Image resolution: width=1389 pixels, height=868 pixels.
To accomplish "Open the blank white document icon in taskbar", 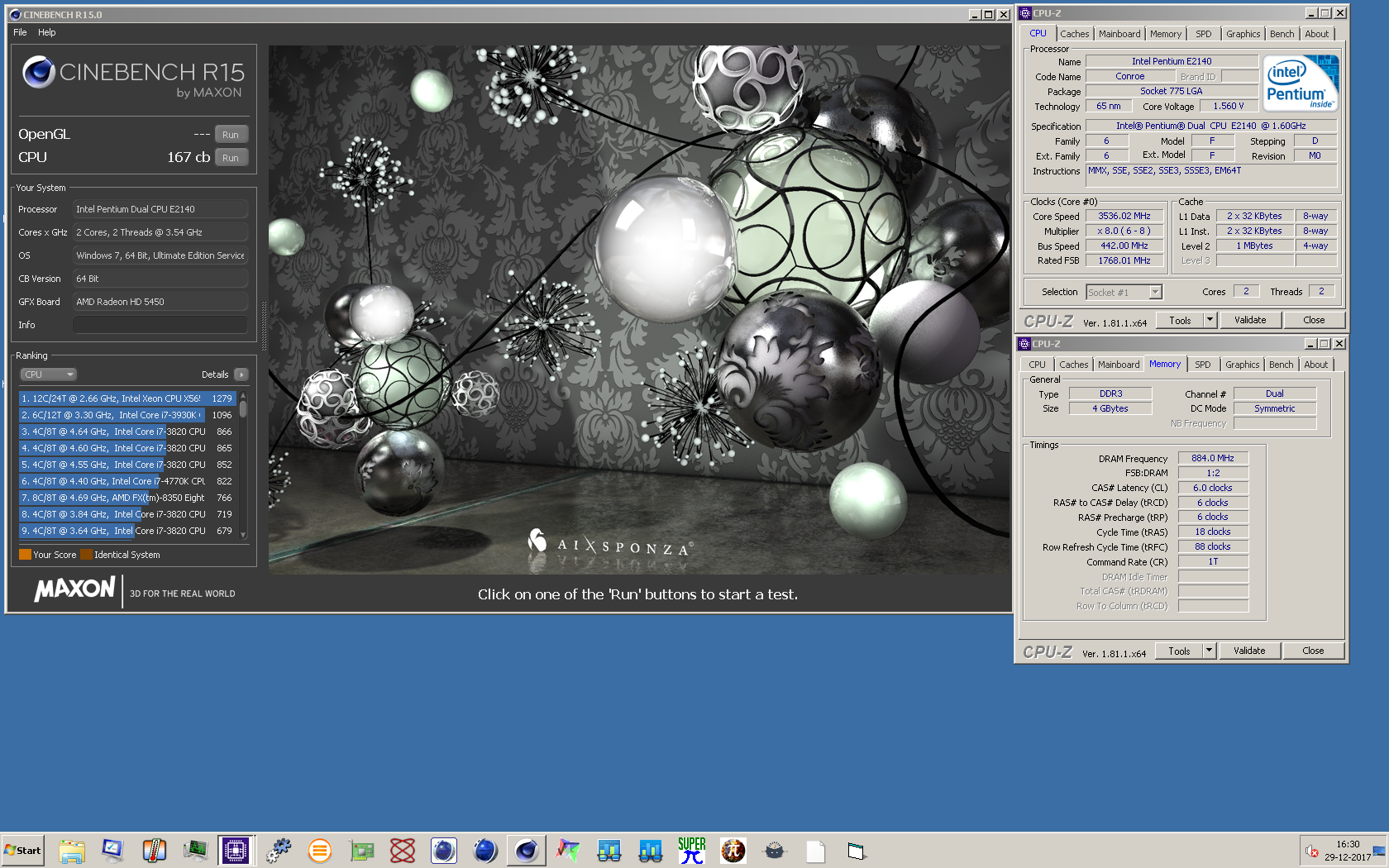I will (816, 851).
